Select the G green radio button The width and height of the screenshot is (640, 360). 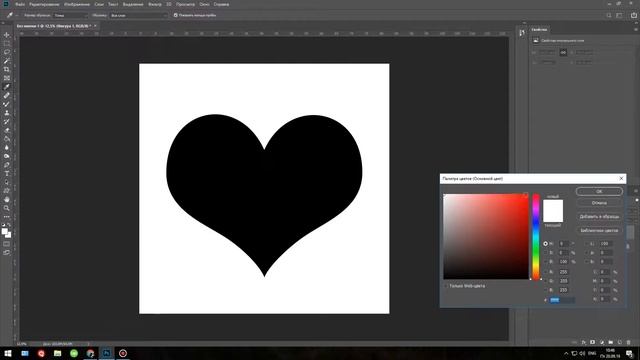coord(545,281)
